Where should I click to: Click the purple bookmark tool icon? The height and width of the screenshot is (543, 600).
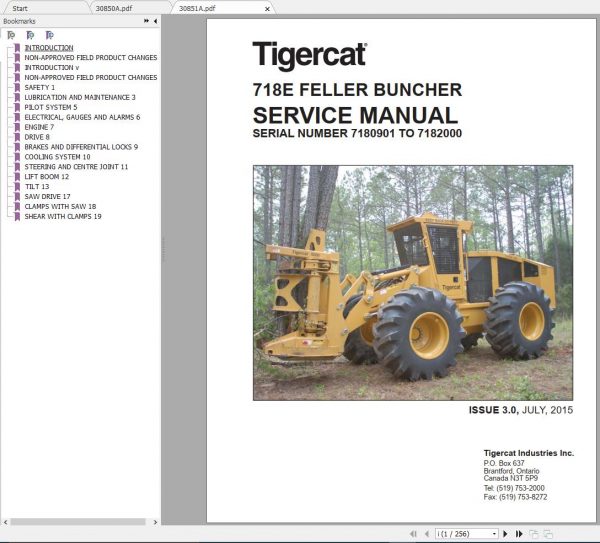49,35
